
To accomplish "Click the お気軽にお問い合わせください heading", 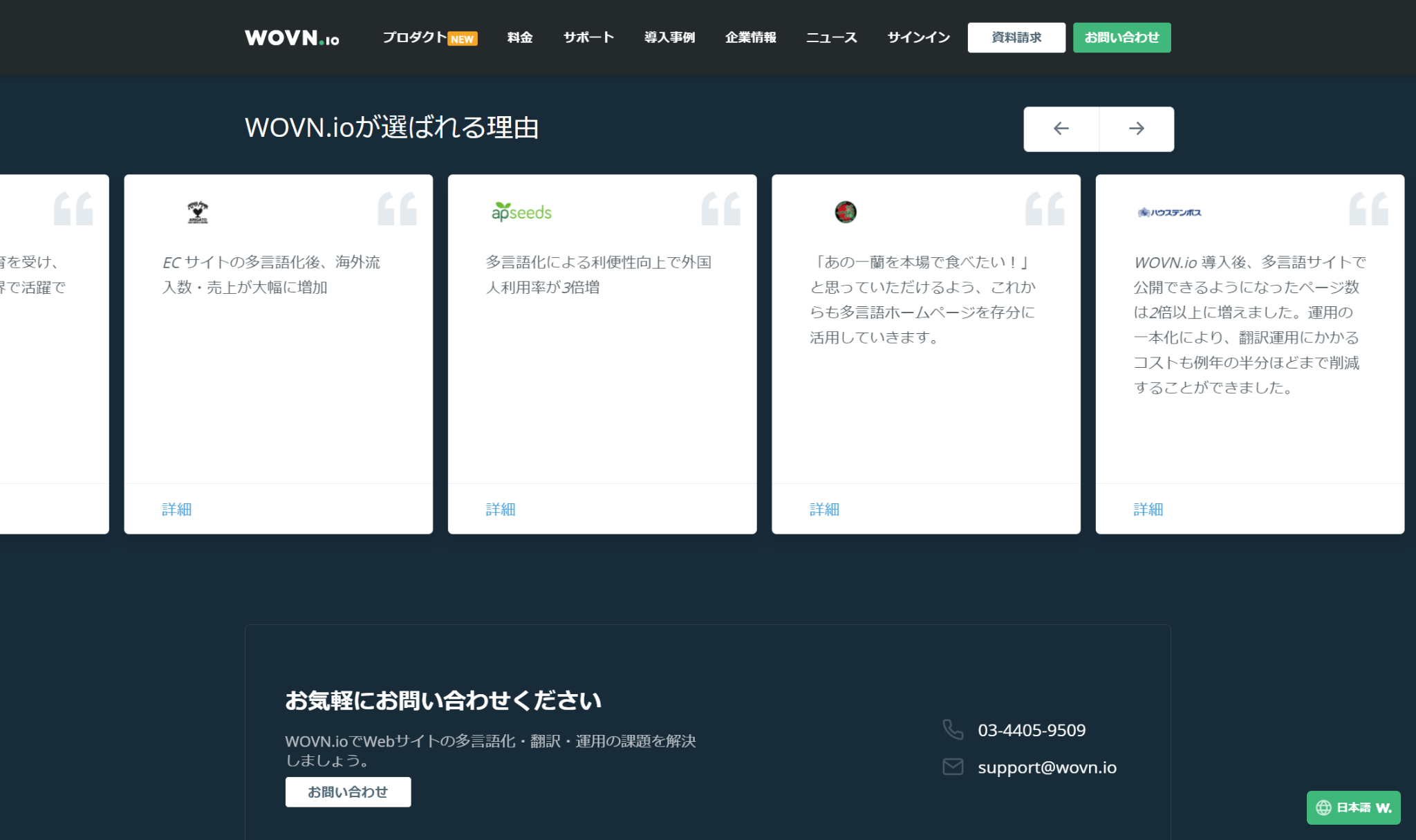I will [x=443, y=700].
